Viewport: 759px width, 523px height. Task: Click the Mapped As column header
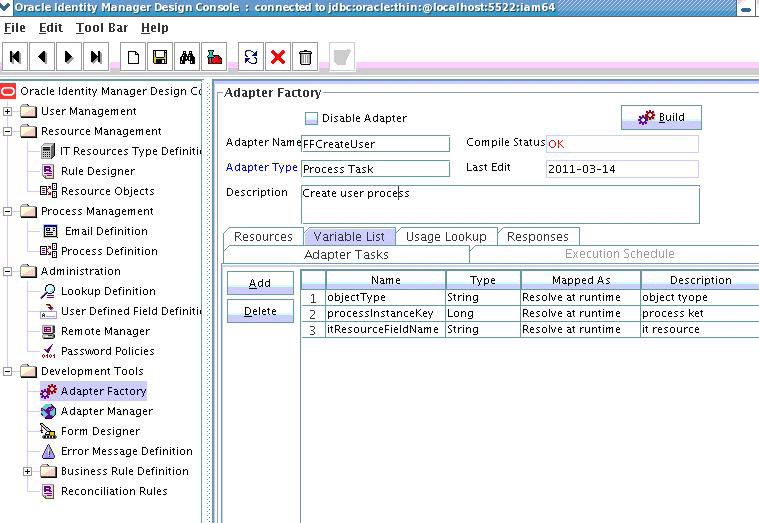coord(581,280)
